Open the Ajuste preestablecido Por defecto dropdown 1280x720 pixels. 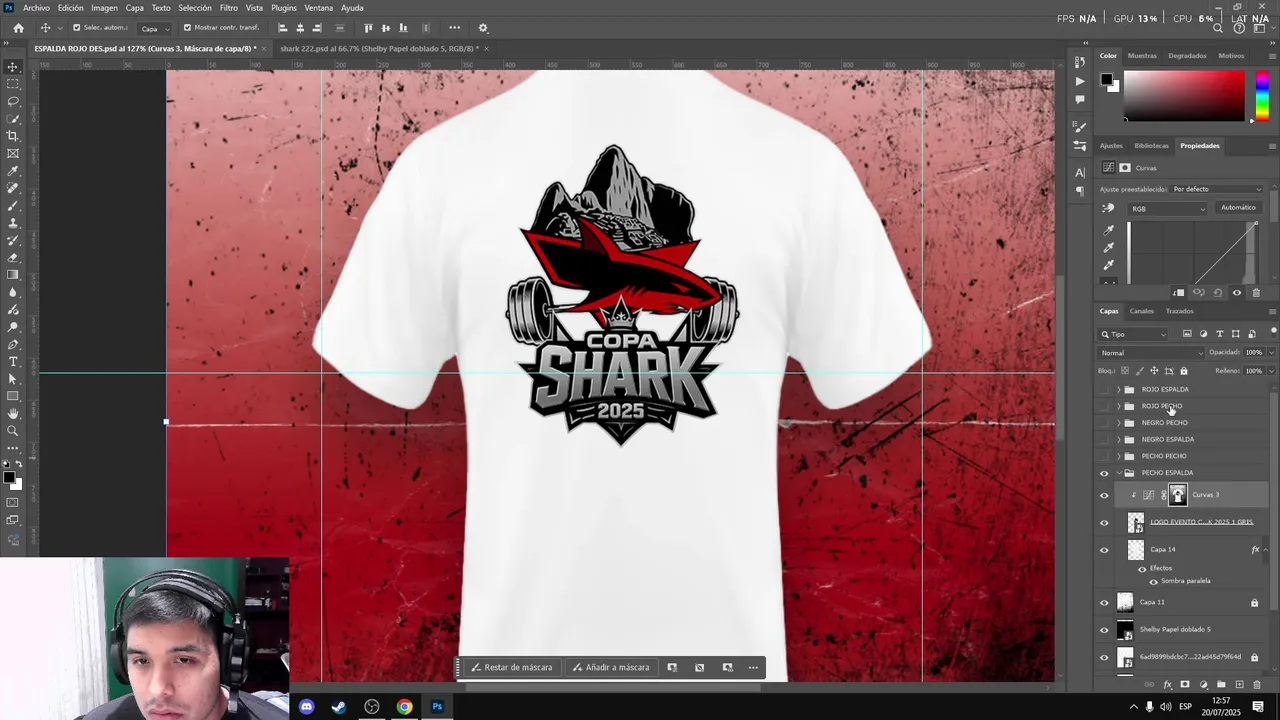pyautogui.click(x=1217, y=189)
